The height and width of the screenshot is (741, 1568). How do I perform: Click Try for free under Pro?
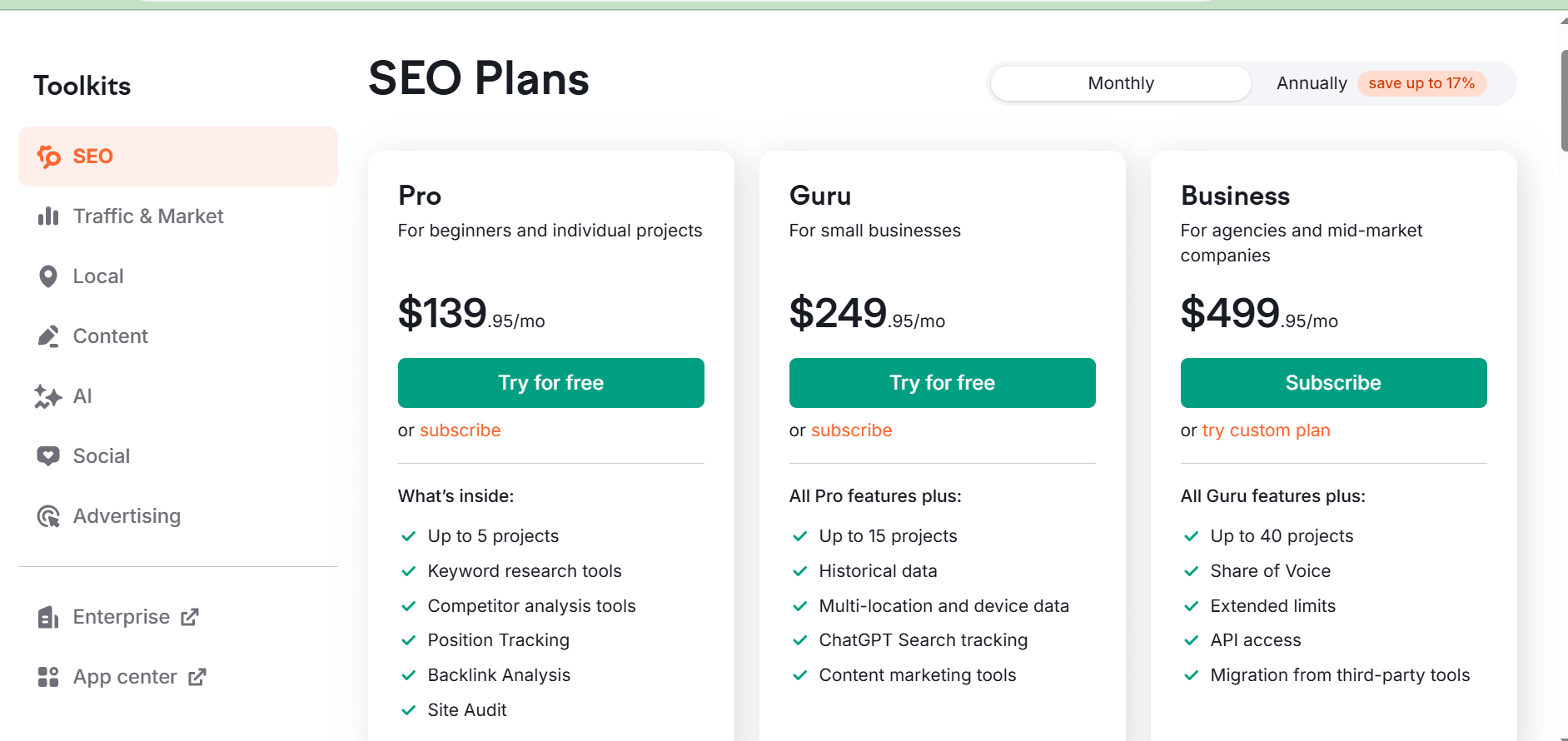[x=551, y=383]
